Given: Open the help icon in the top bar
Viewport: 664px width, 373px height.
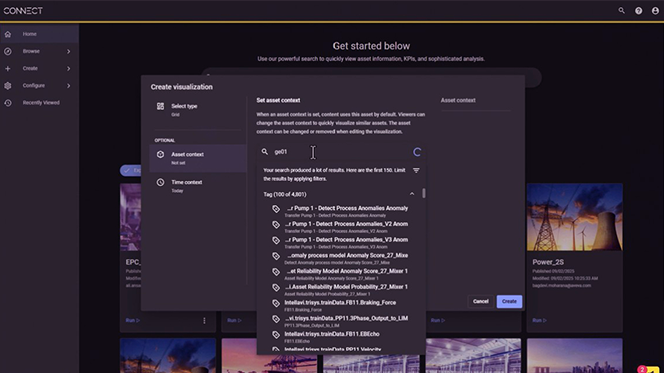Looking at the screenshot, I should (x=638, y=11).
